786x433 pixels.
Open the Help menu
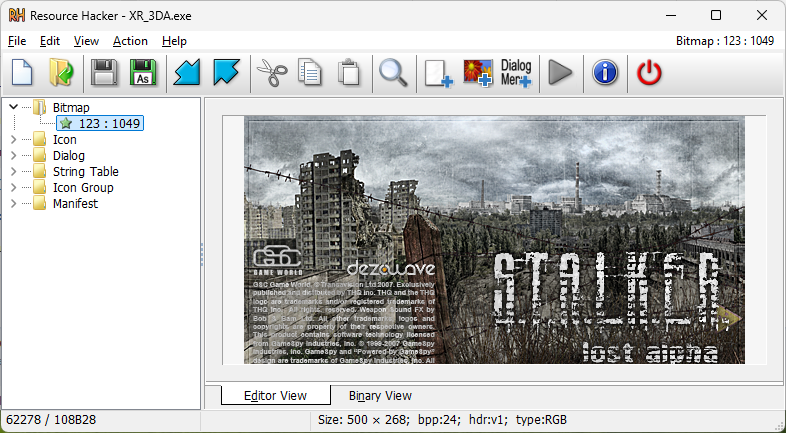[x=174, y=41]
